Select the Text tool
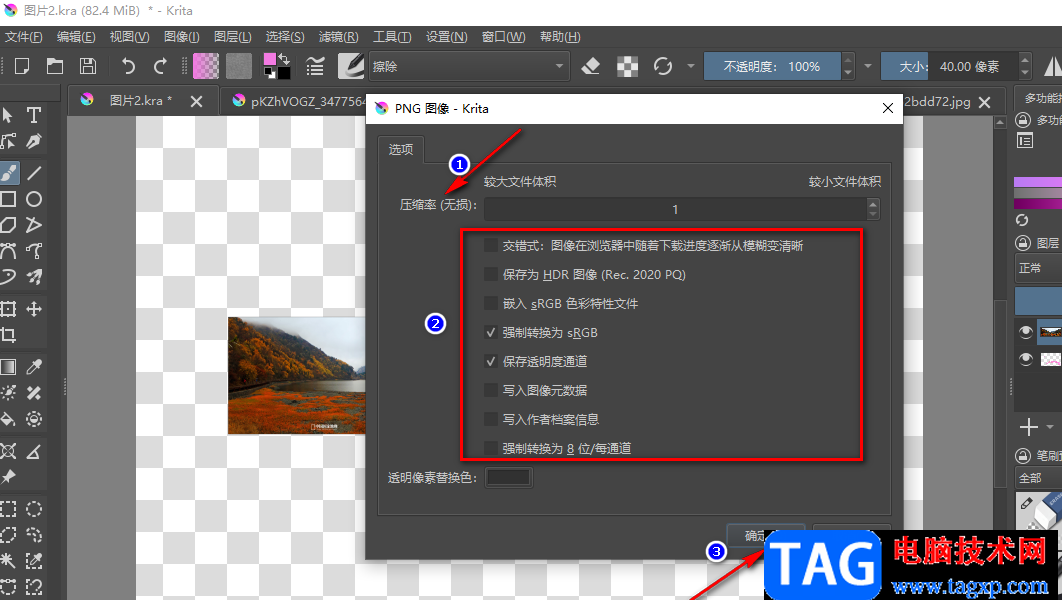 point(33,115)
